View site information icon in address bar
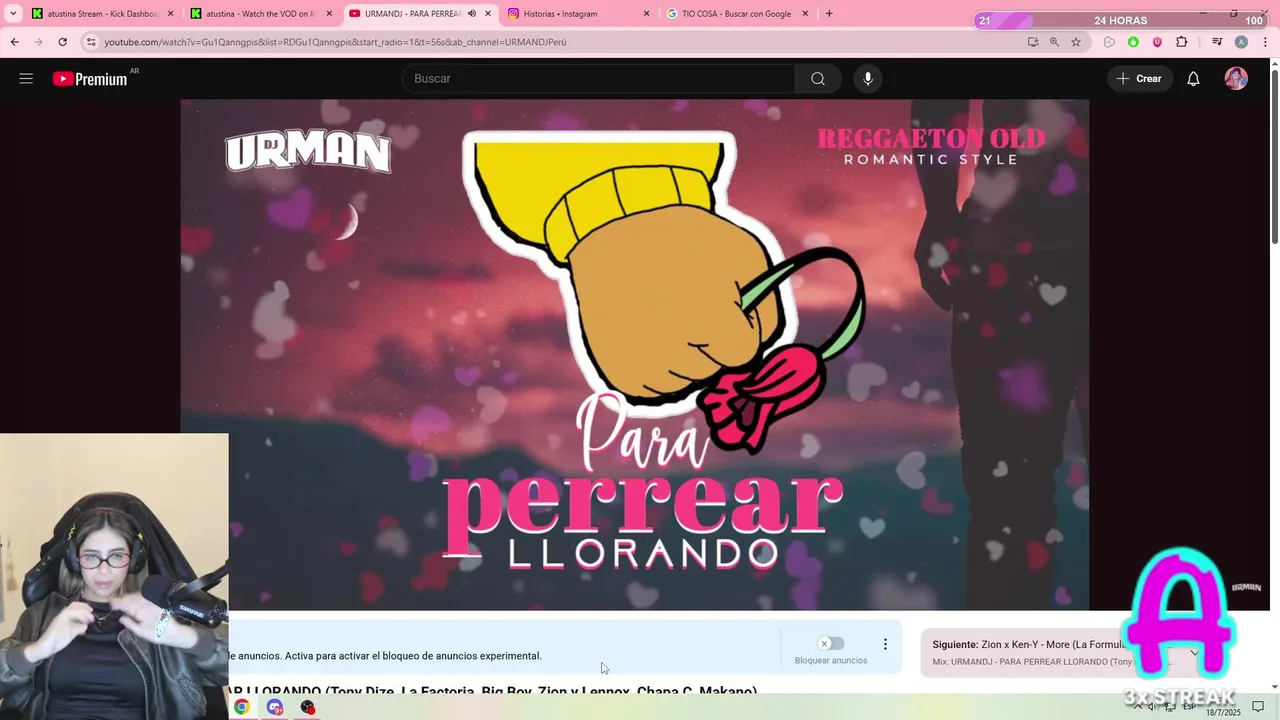This screenshot has width=1280, height=720. [91, 42]
